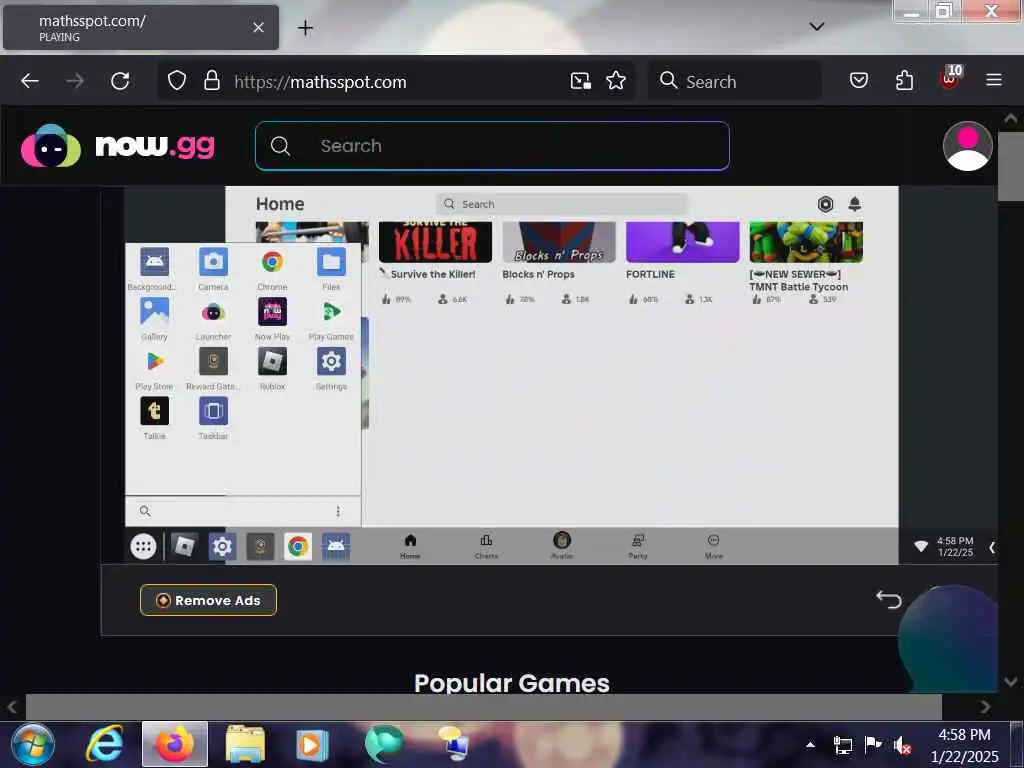Click the Chrome icon on the Android taskbar
This screenshot has width=1024, height=768.
(x=298, y=546)
